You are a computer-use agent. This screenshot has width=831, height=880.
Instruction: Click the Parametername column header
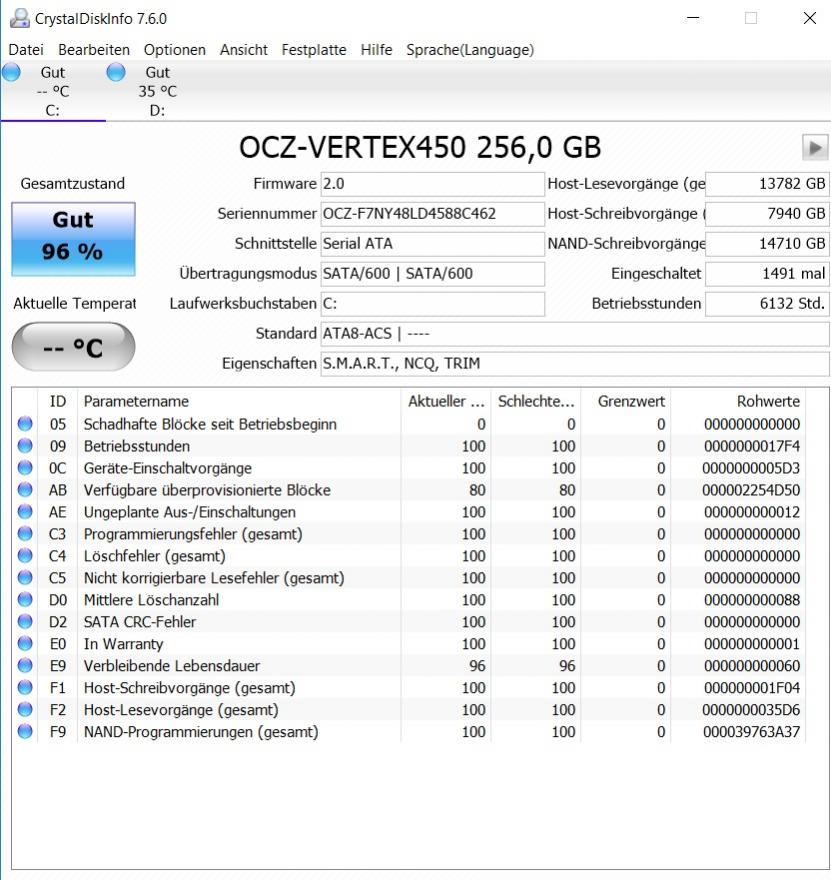pyautogui.click(x=239, y=401)
